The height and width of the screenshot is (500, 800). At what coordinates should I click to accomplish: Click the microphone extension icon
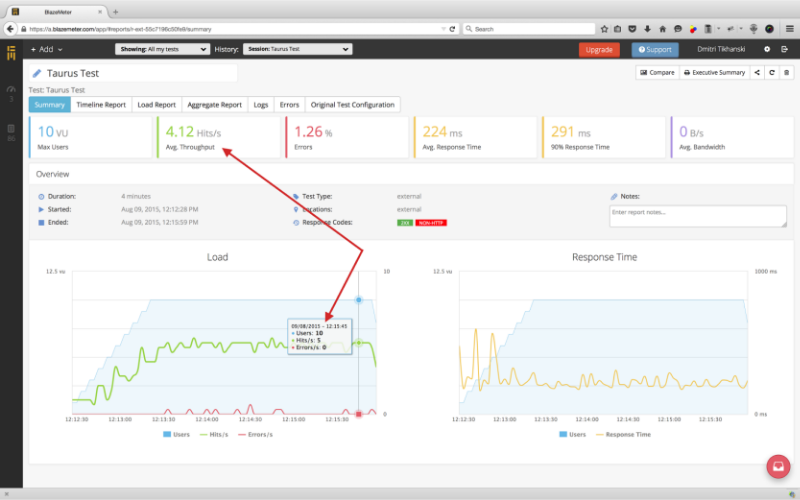[x=754, y=29]
